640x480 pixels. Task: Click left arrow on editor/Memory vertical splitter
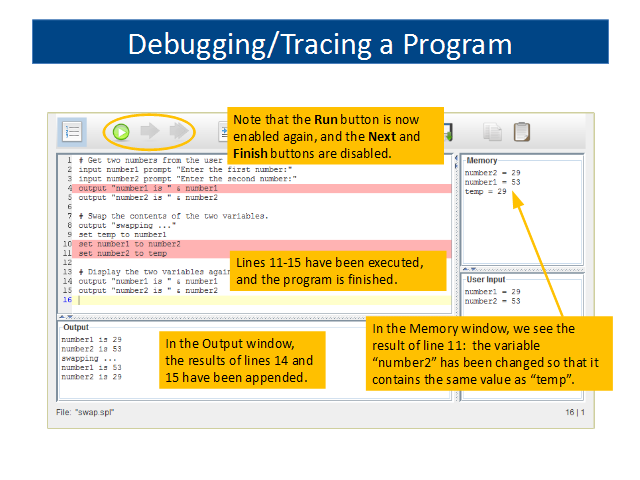[x=456, y=158]
